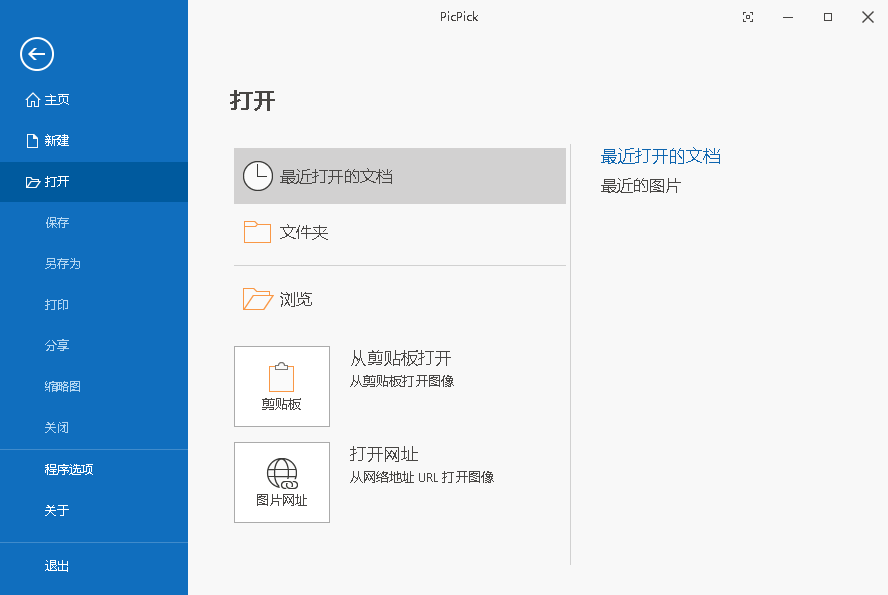Click the 主页 home icon in sidebar
Screen dimensions: 888x595
pos(31,99)
